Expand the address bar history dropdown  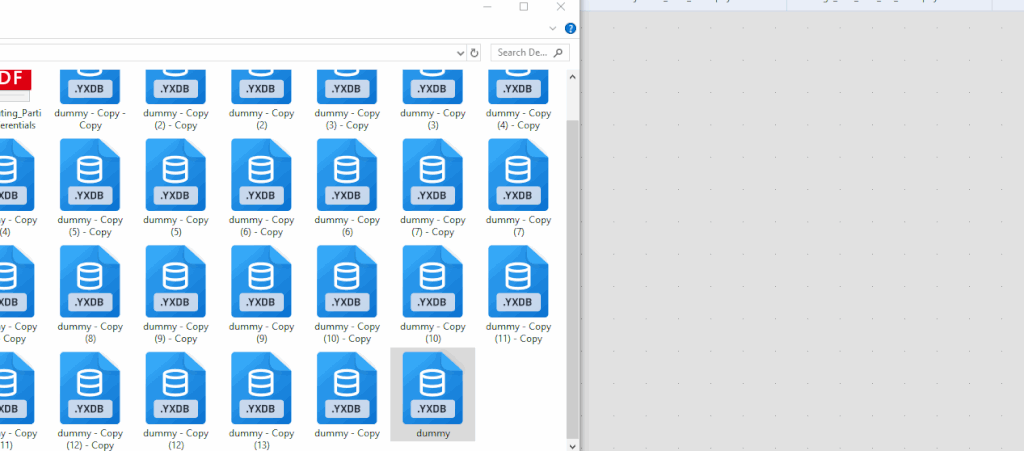[x=460, y=53]
